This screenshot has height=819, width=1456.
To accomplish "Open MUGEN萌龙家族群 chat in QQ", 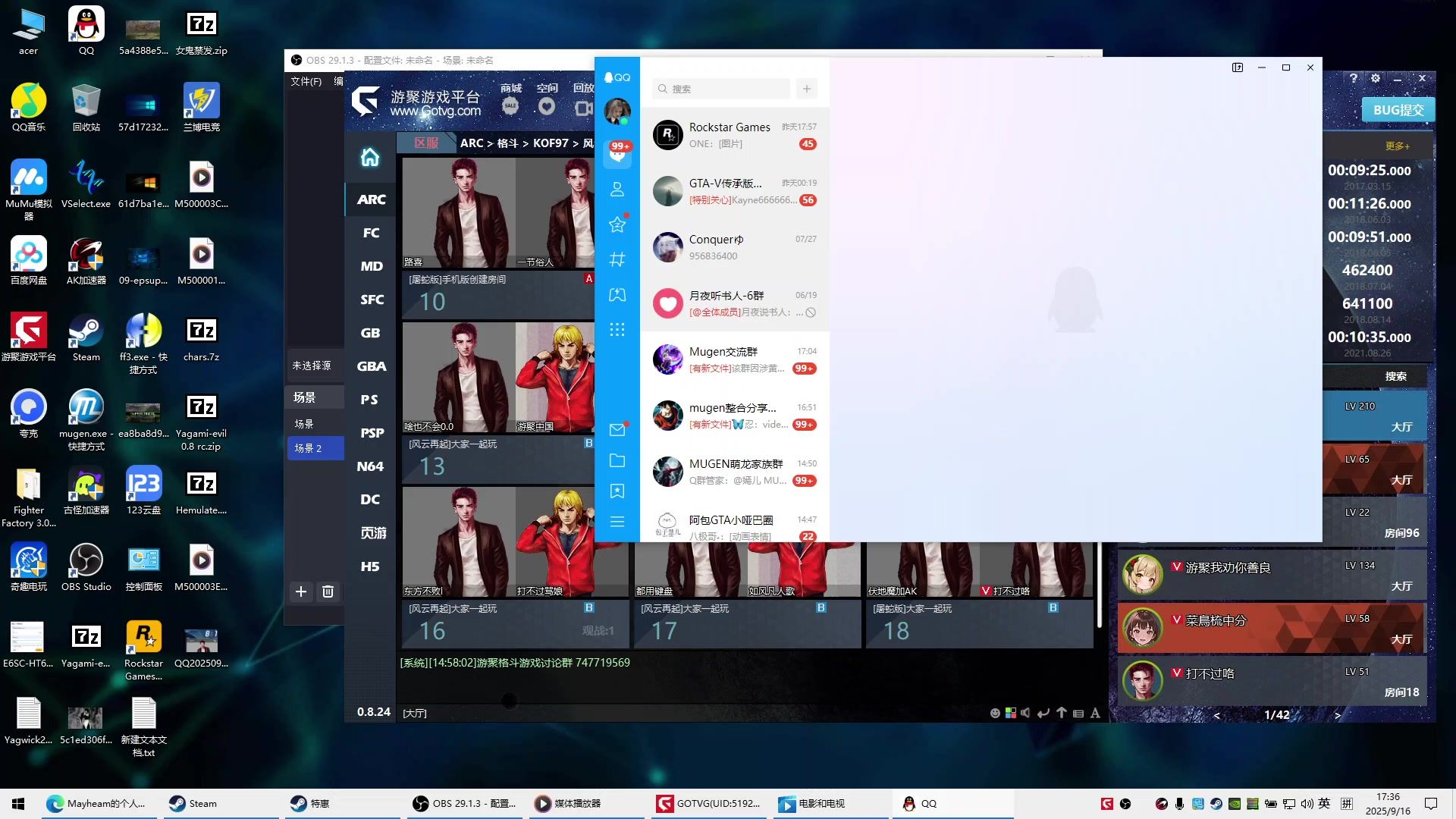I will point(735,472).
